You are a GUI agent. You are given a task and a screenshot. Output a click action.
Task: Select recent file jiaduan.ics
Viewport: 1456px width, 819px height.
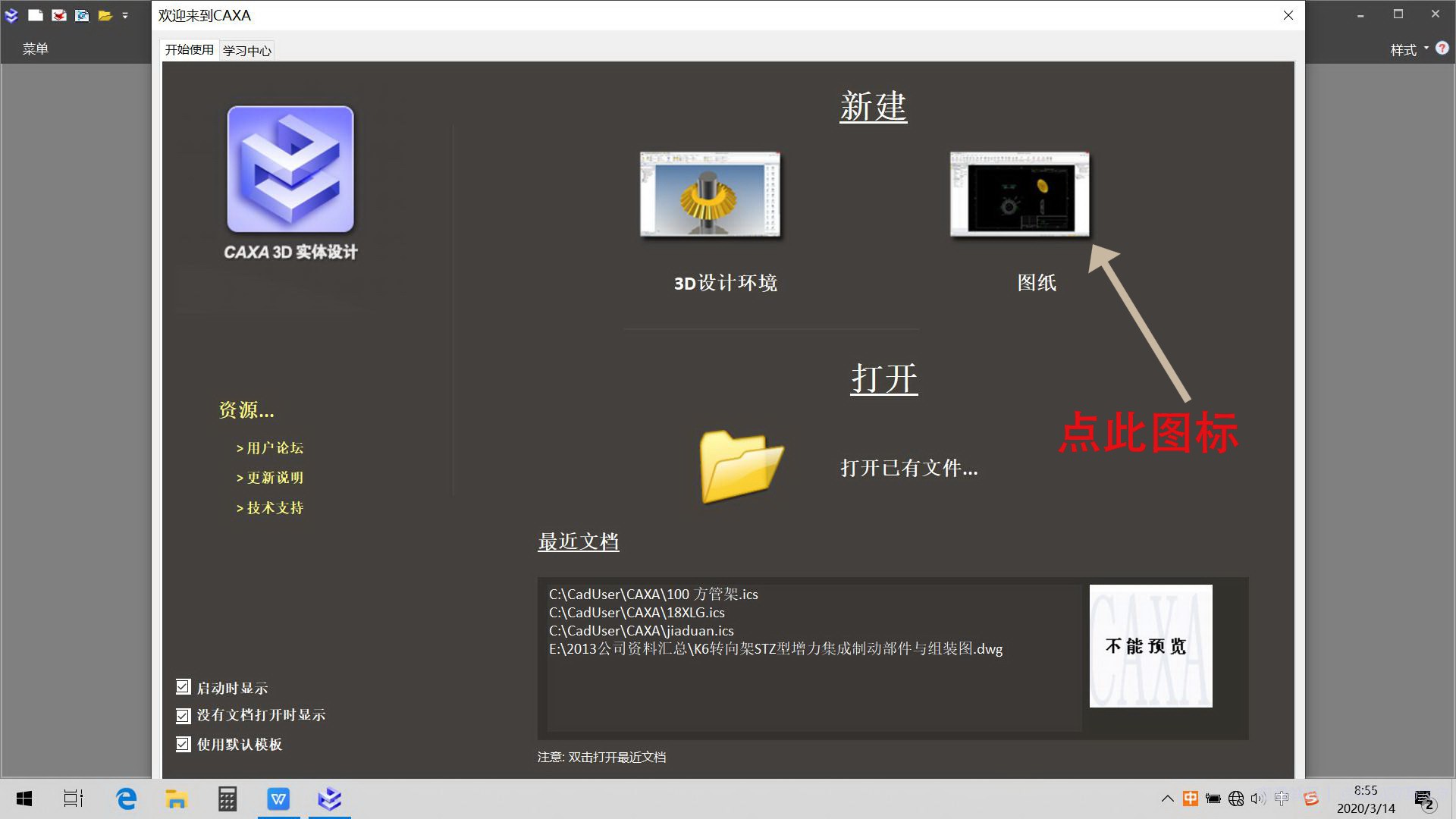642,631
